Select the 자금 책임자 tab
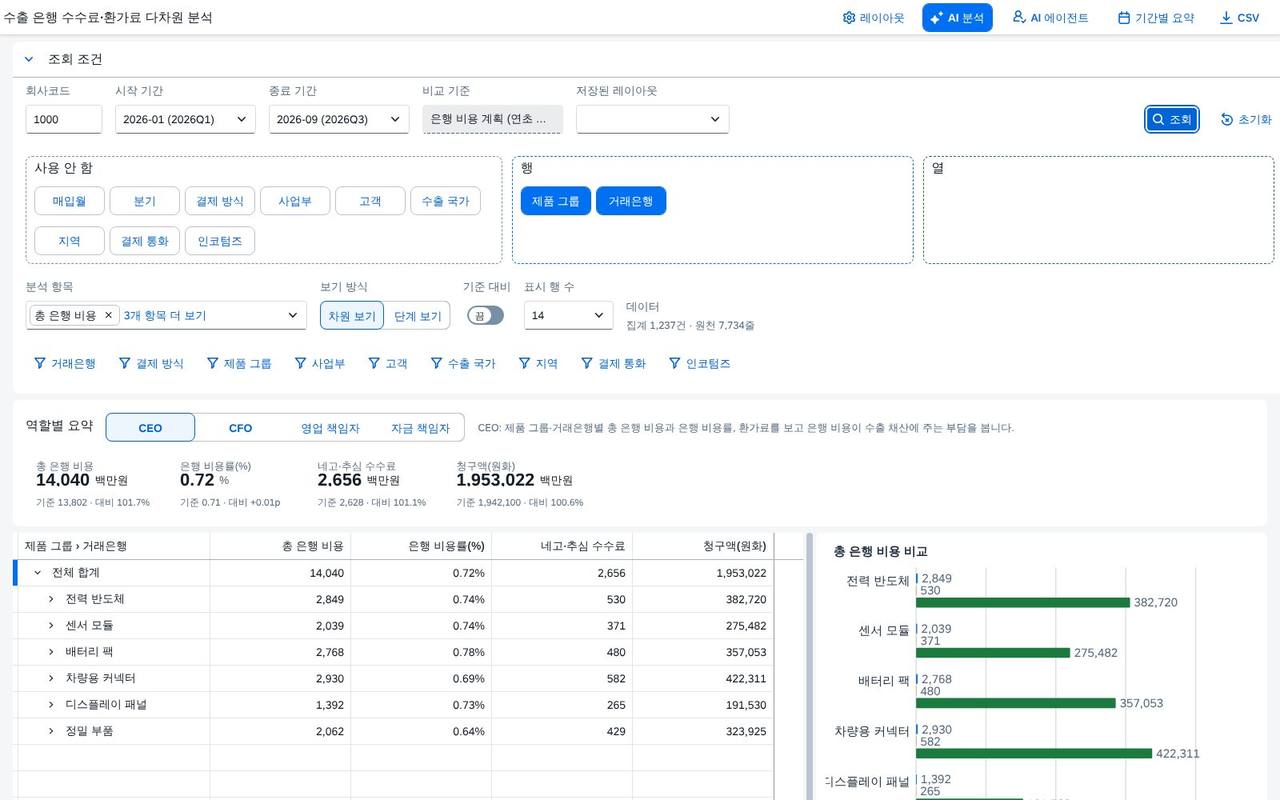Image resolution: width=1280 pixels, height=800 pixels. click(x=420, y=428)
